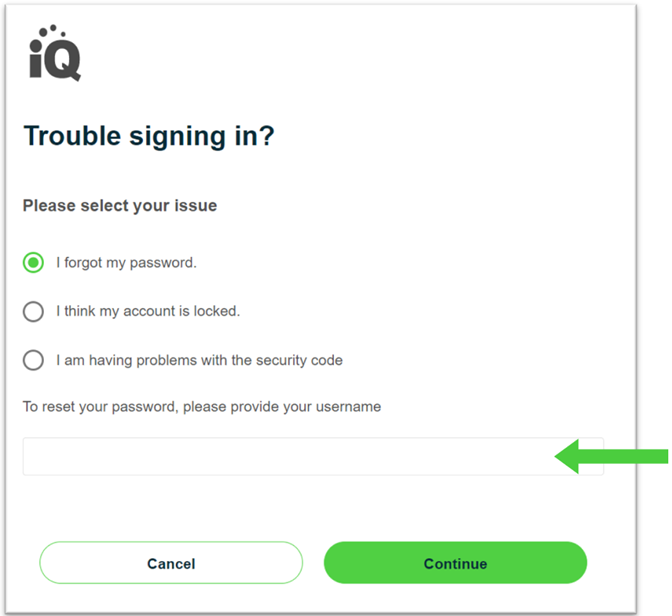The image size is (672, 616).
Task: Click the 'Trouble signing in?' heading
Action: click(149, 136)
